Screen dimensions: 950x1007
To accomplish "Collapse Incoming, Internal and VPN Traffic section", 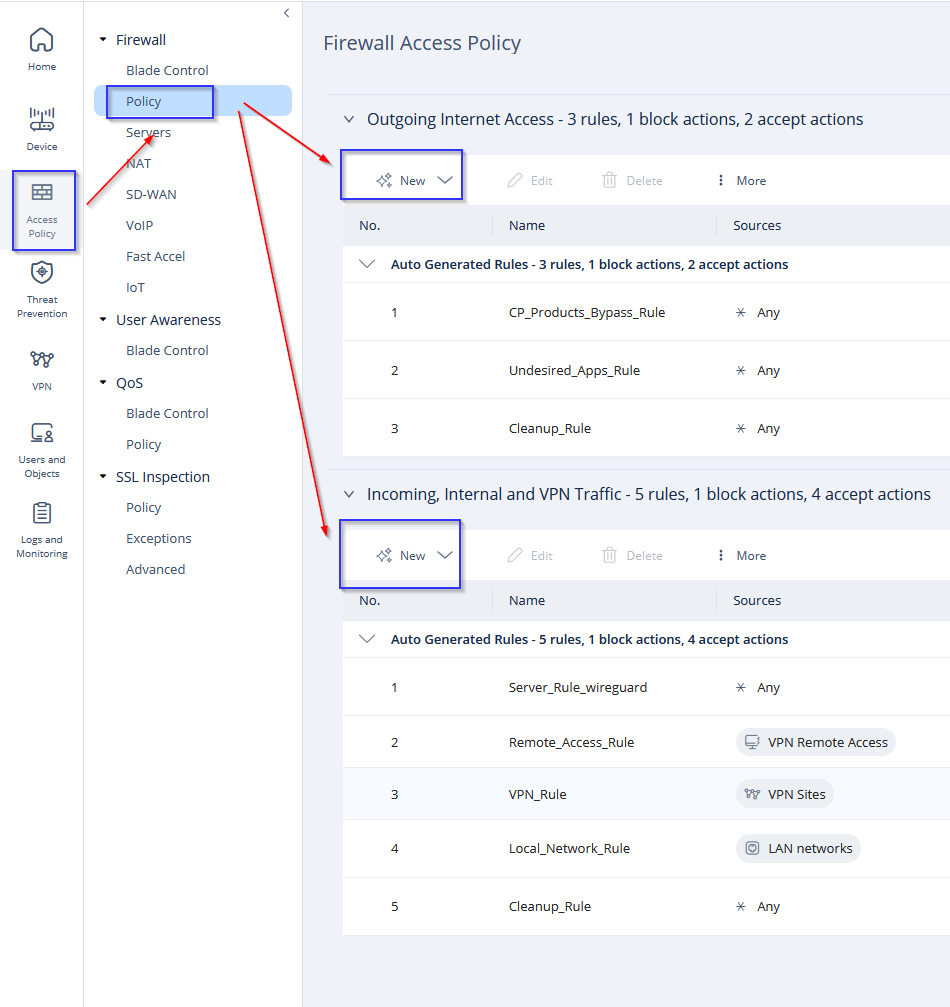I will 349,494.
